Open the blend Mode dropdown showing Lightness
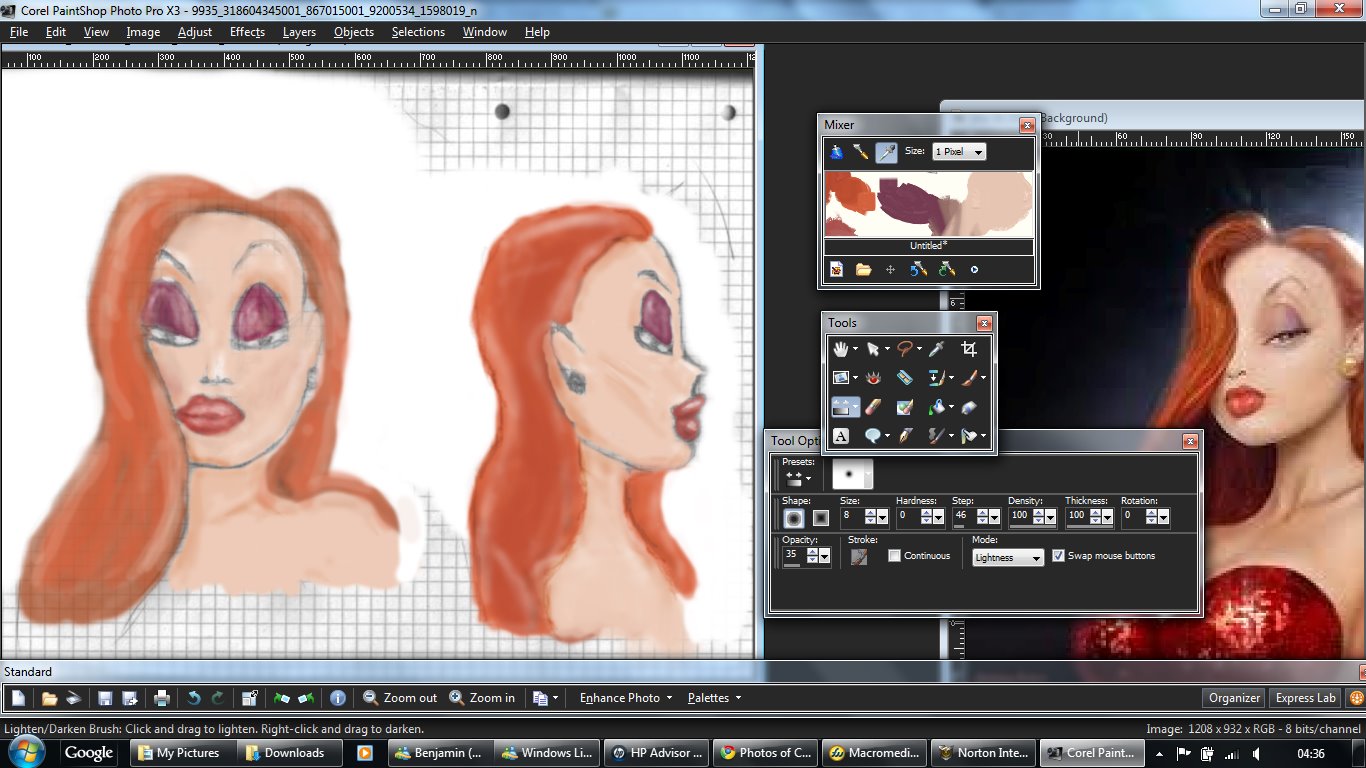Viewport: 1366px width, 768px height. point(1008,558)
